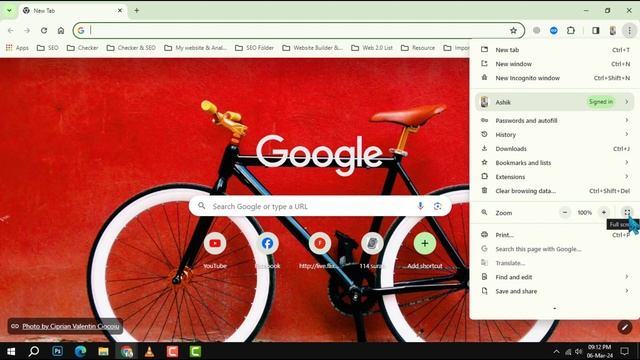This screenshot has height=360, width=640.
Task: Click the blue extension icon in toolbar
Action: click(553, 31)
